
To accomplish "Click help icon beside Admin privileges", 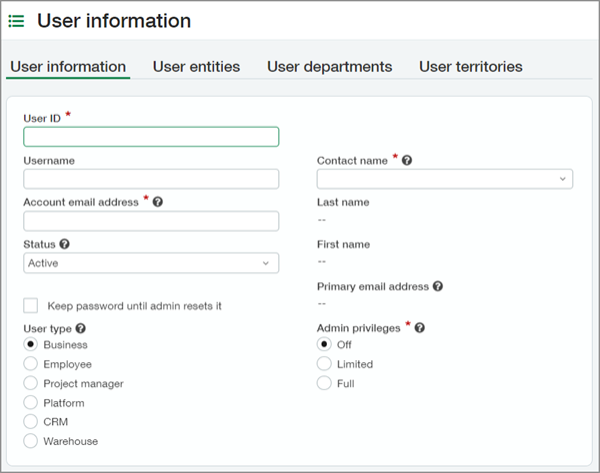I will 420,328.
